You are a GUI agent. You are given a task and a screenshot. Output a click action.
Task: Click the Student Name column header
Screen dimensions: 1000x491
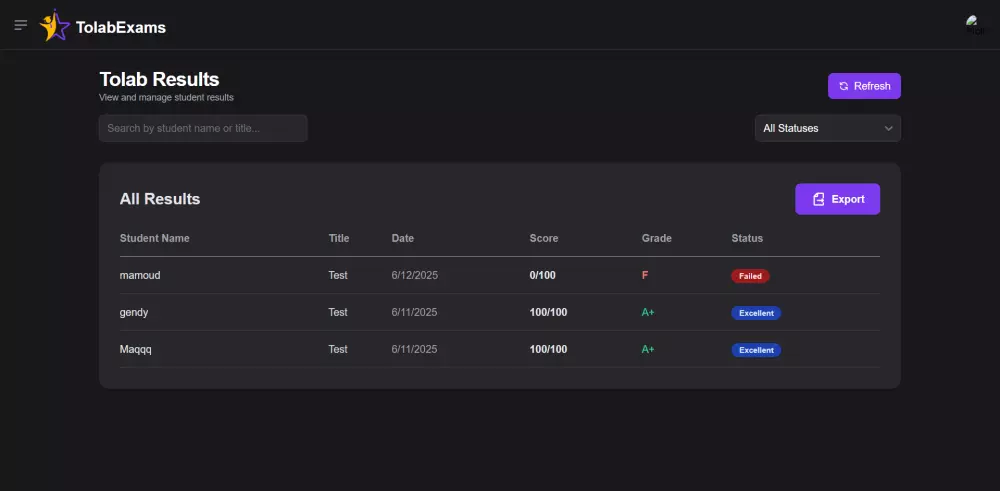(x=155, y=238)
